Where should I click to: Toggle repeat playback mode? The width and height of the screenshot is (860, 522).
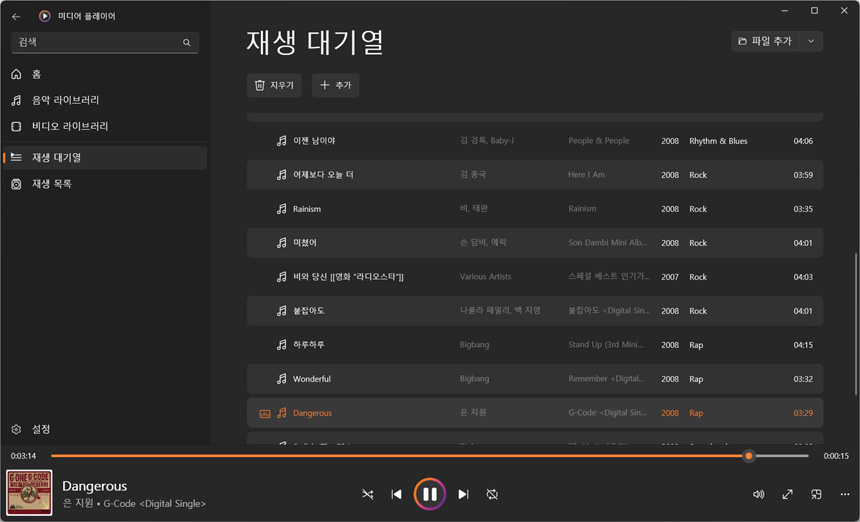pyautogui.click(x=492, y=494)
